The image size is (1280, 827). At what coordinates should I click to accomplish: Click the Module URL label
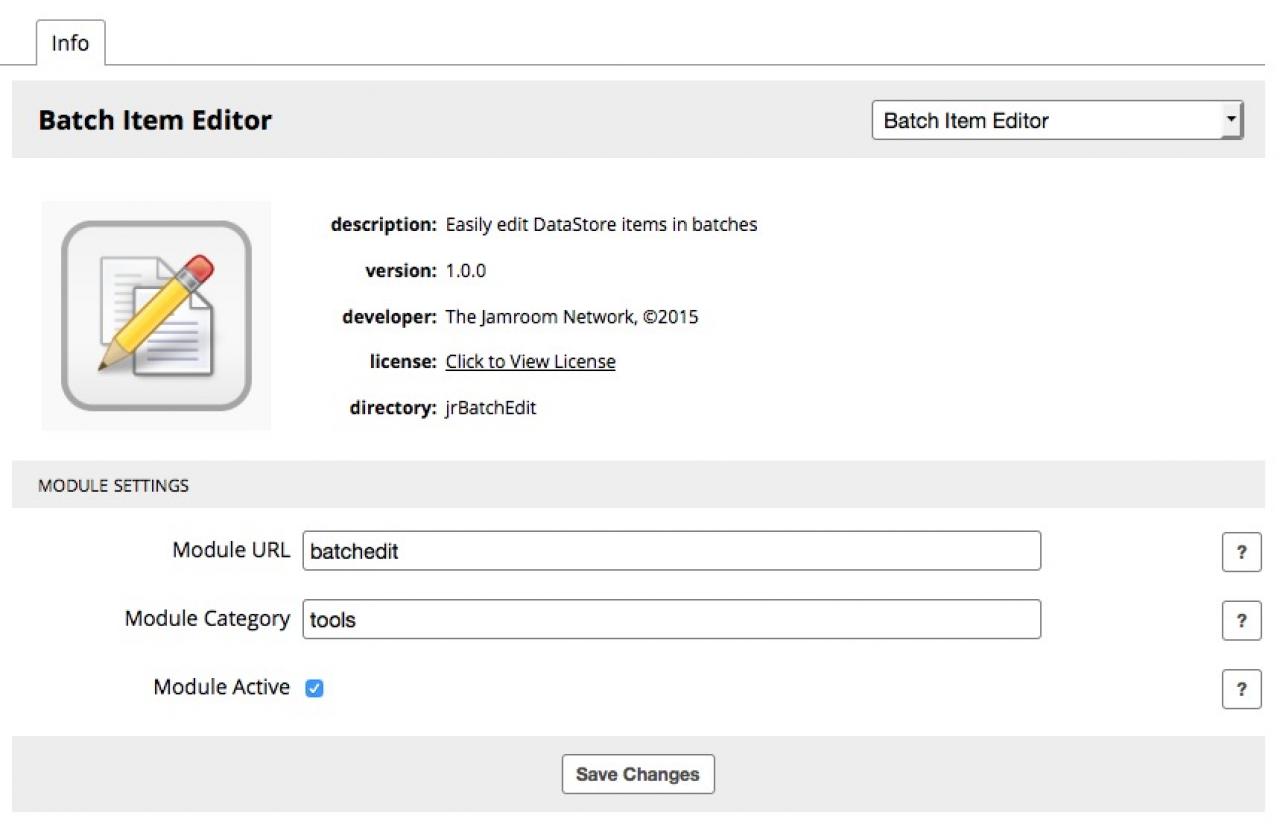231,550
